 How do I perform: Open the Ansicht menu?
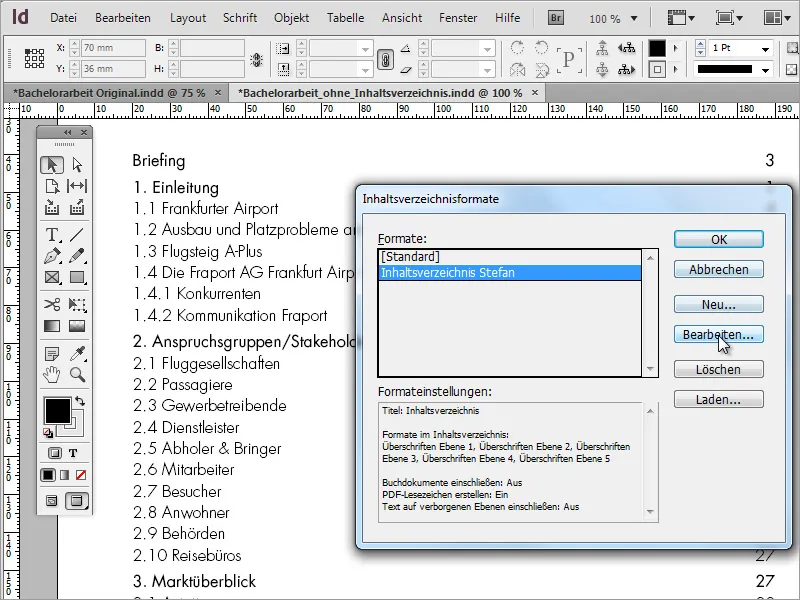click(x=402, y=18)
